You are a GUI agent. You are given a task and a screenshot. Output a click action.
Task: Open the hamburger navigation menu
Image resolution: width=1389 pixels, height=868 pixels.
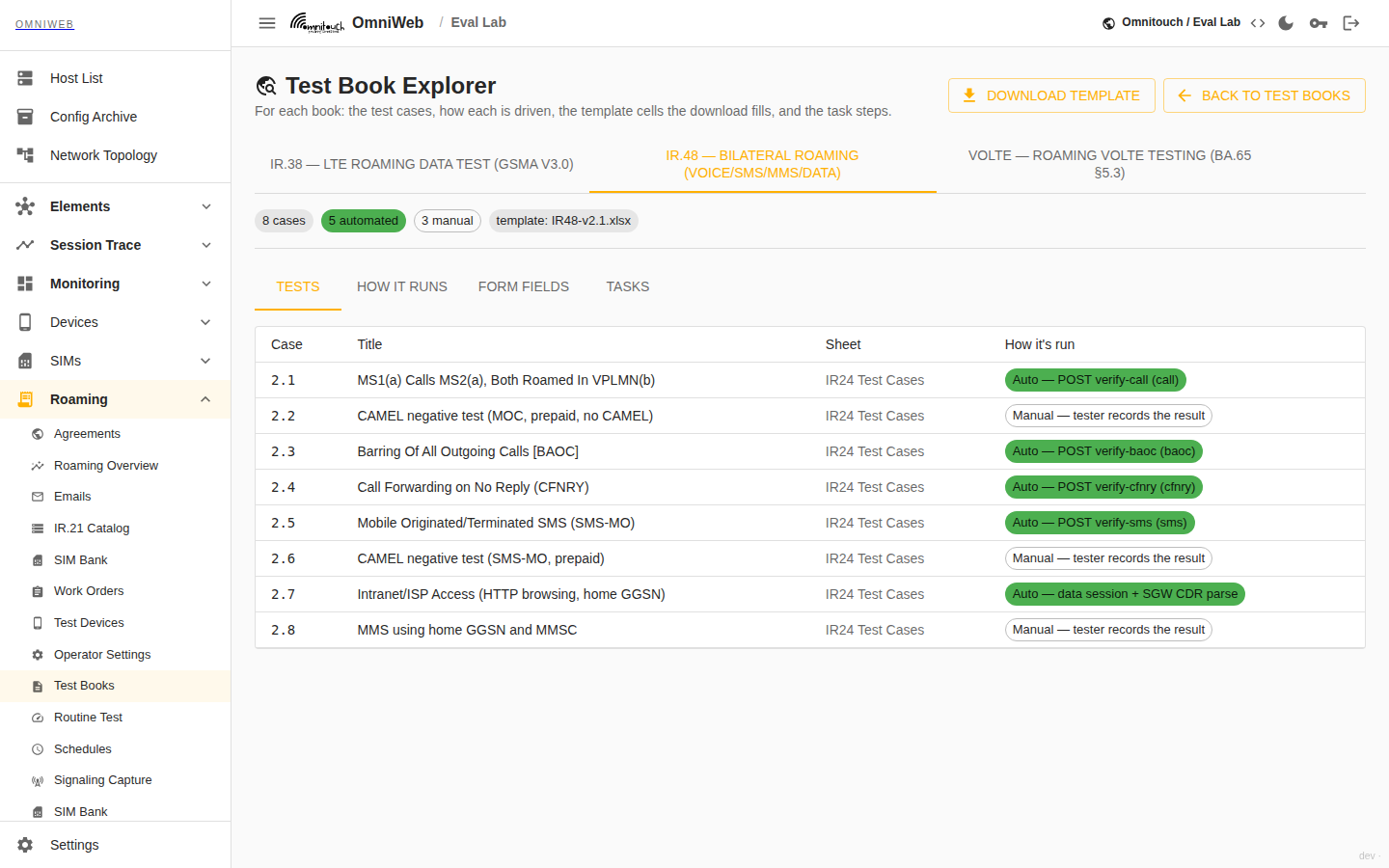click(x=267, y=23)
